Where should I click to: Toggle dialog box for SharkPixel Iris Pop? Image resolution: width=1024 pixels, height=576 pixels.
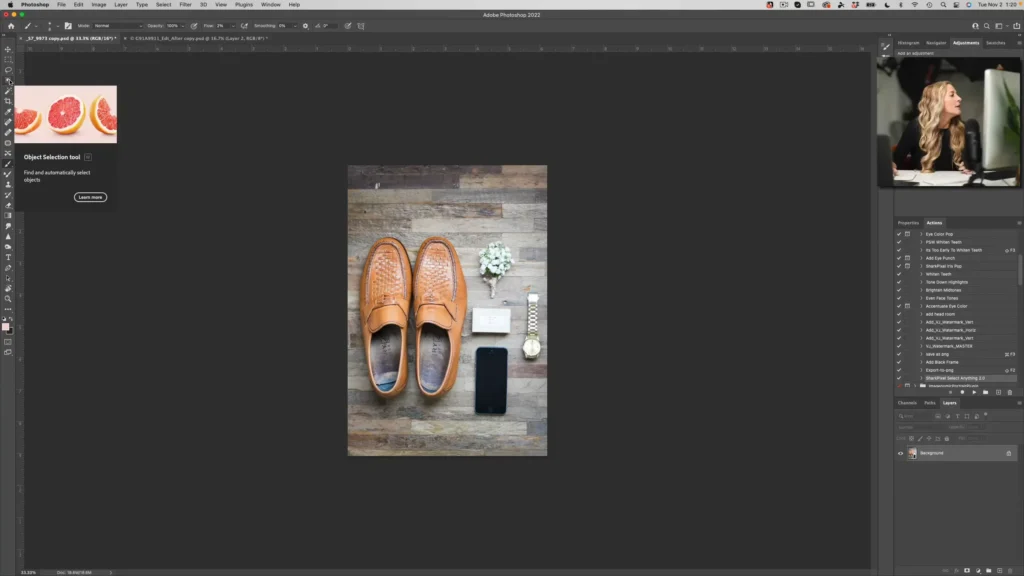coord(907,266)
